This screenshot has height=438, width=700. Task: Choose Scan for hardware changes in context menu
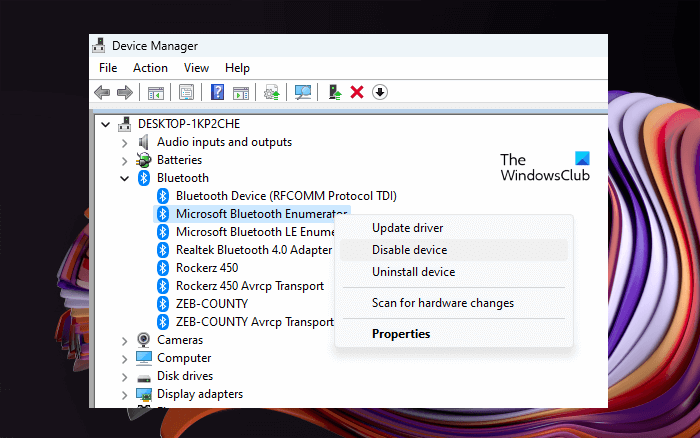(454, 303)
